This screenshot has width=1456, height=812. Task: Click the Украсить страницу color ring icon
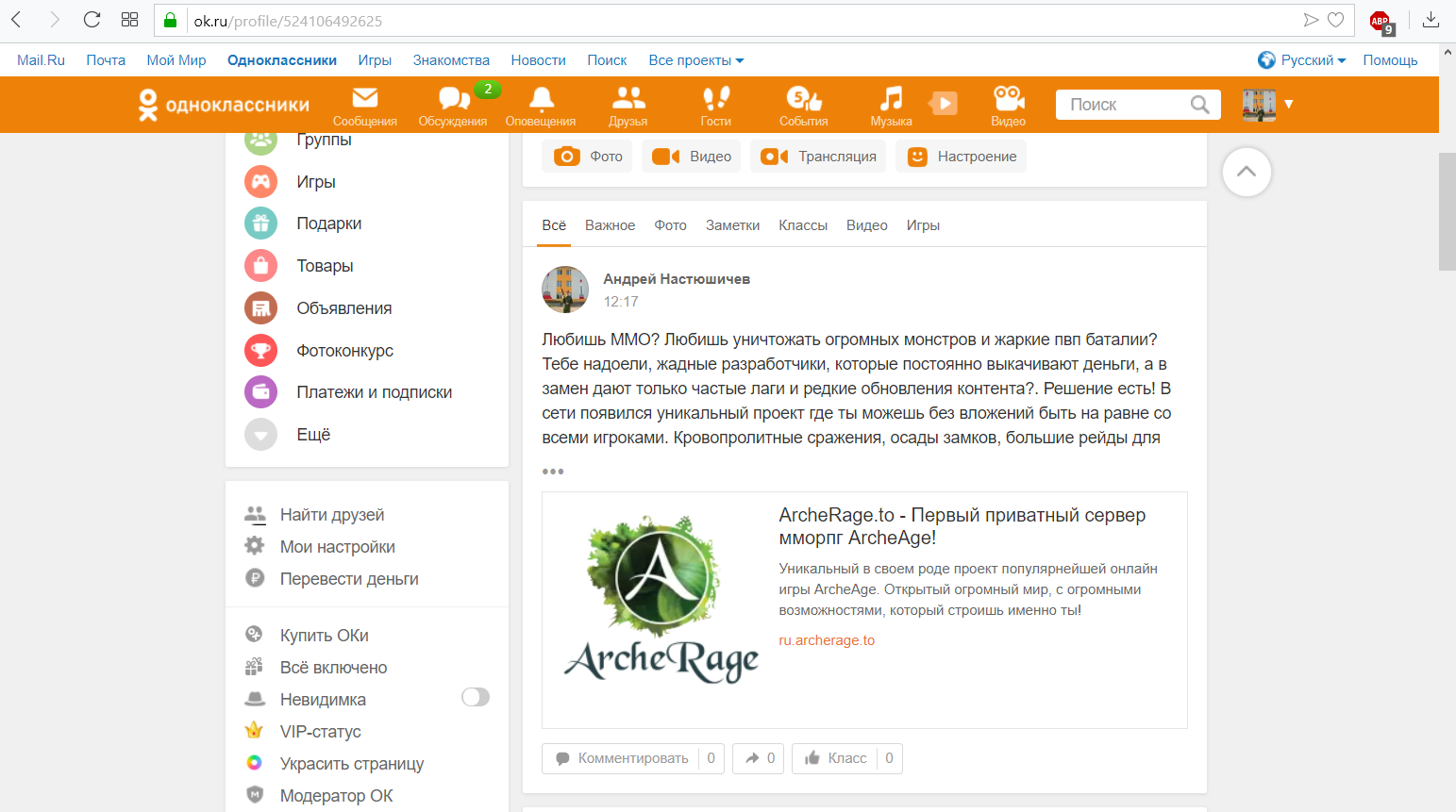click(x=254, y=762)
